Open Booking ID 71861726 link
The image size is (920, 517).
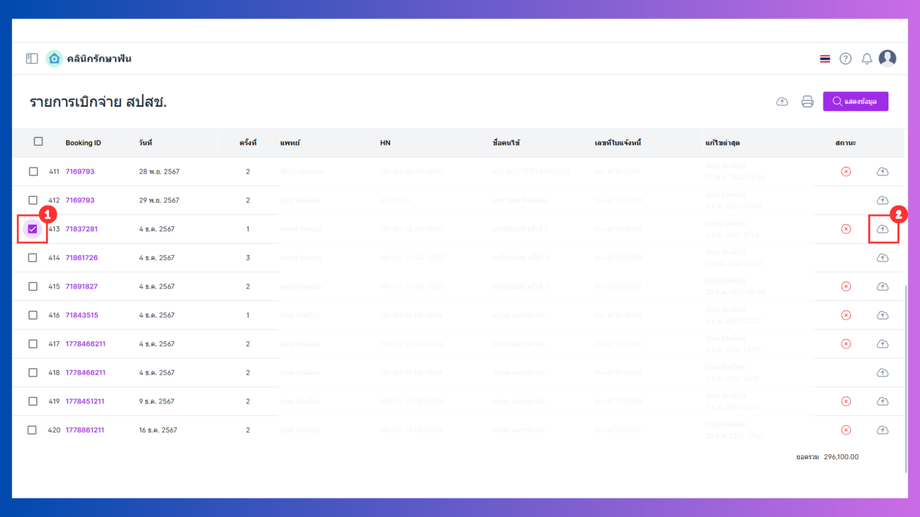(x=82, y=258)
